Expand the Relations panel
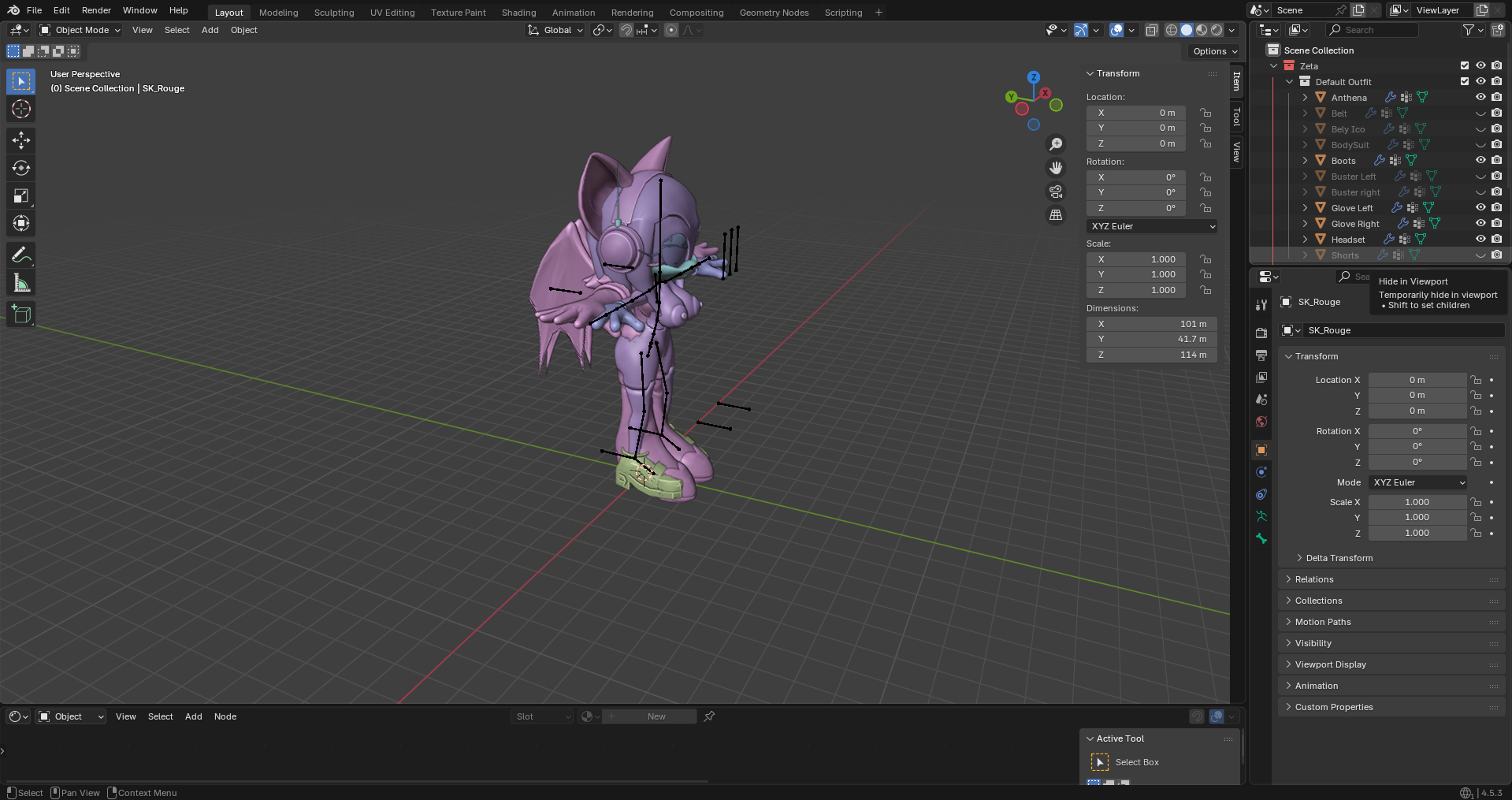1512x800 pixels. point(1313,579)
